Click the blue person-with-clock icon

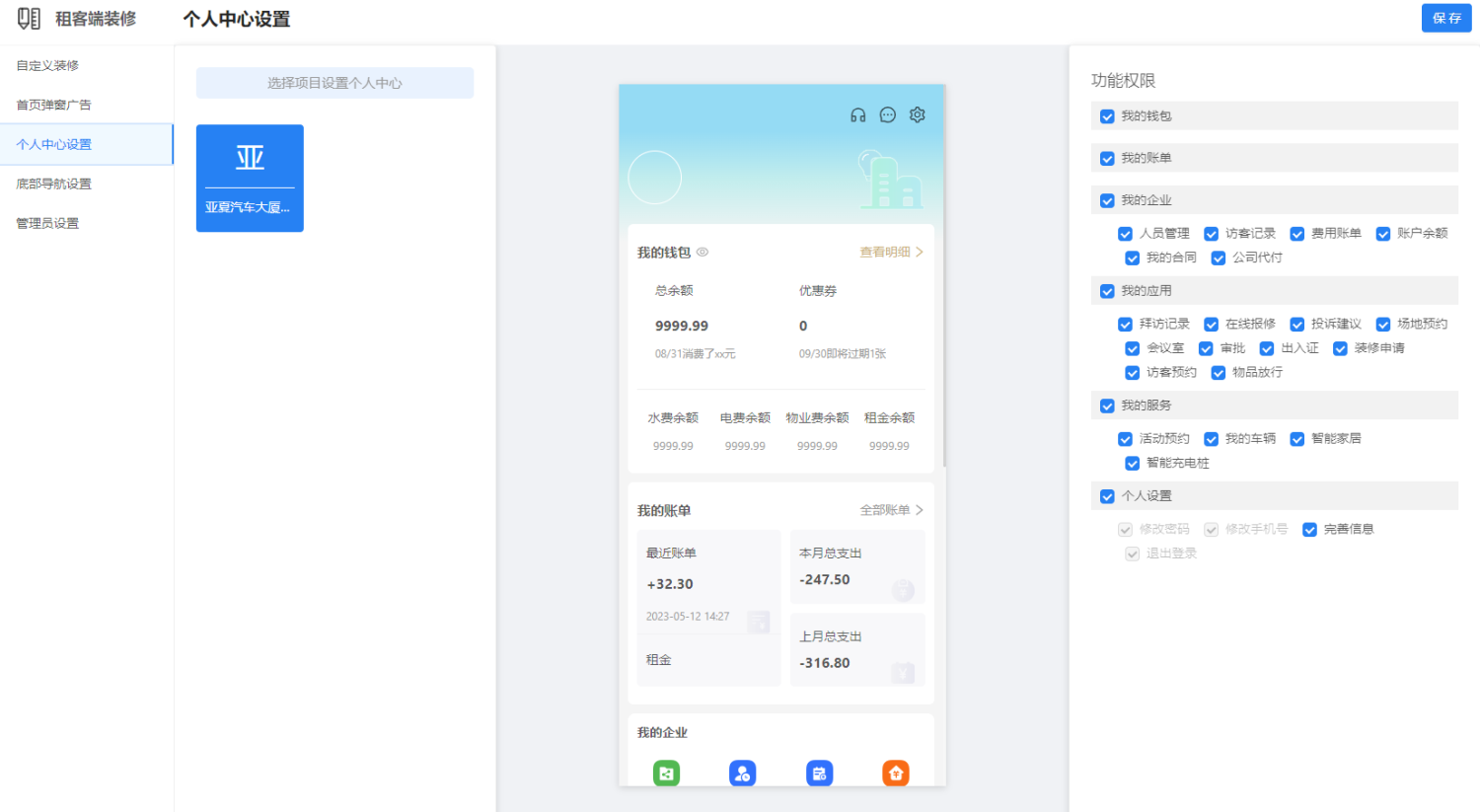tap(742, 774)
